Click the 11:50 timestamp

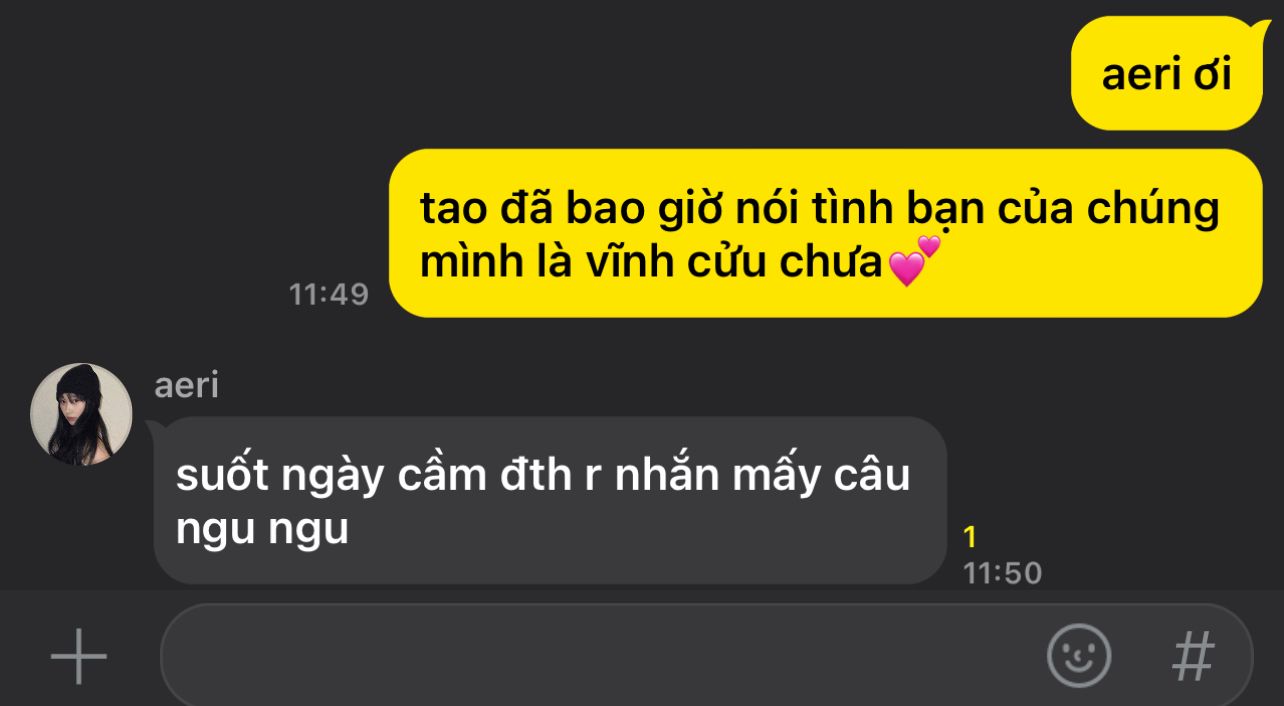pyautogui.click(x=1002, y=573)
